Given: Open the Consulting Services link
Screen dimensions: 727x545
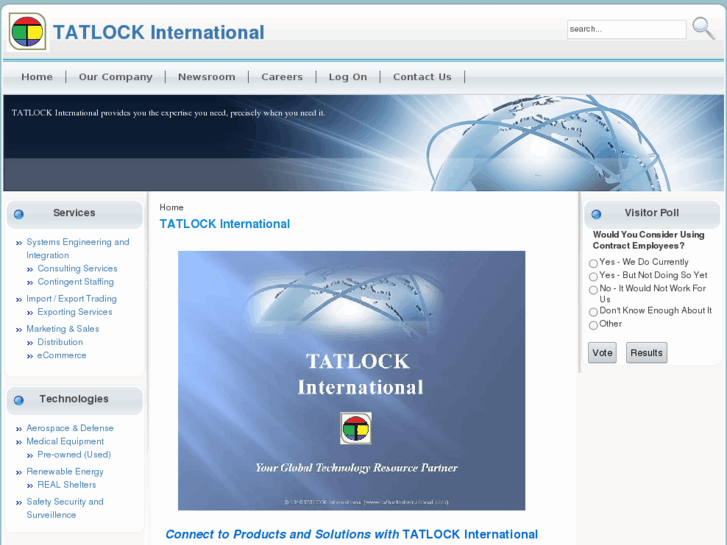Looking at the screenshot, I should pos(77,269).
